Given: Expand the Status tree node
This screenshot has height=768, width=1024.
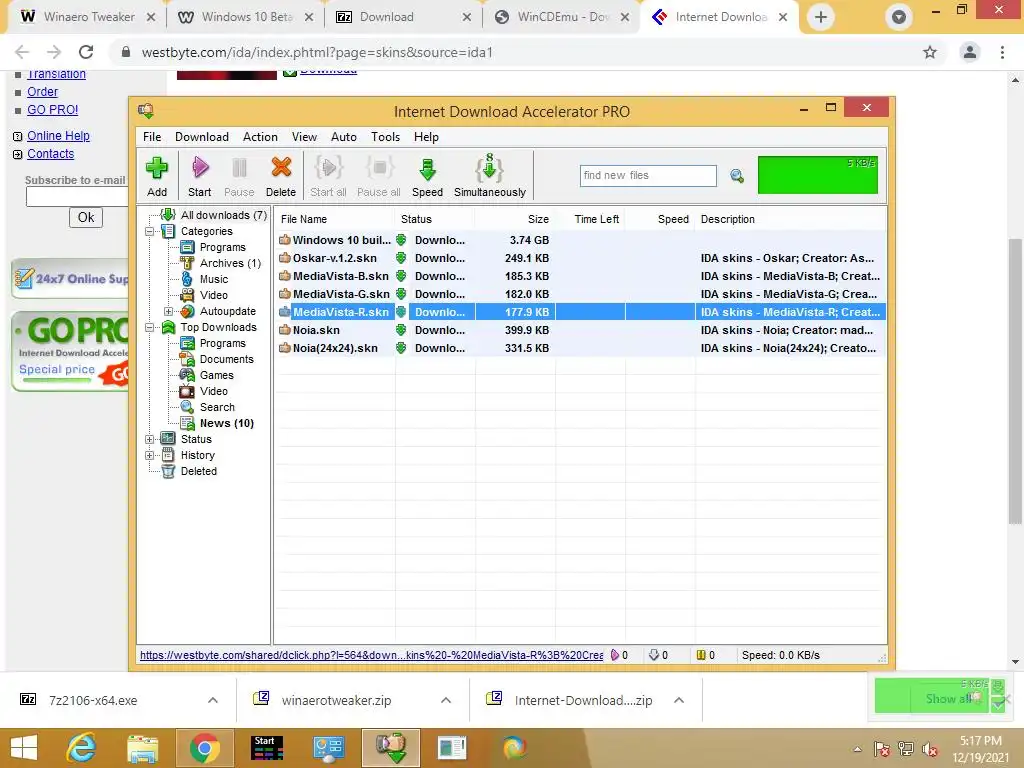Looking at the screenshot, I should [150, 439].
